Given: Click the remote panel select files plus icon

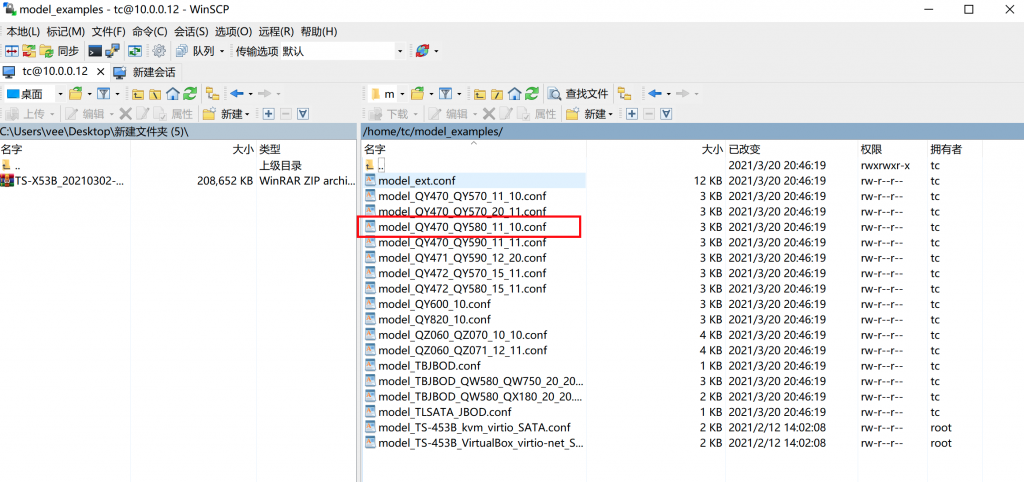Looking at the screenshot, I should pyautogui.click(x=632, y=114).
